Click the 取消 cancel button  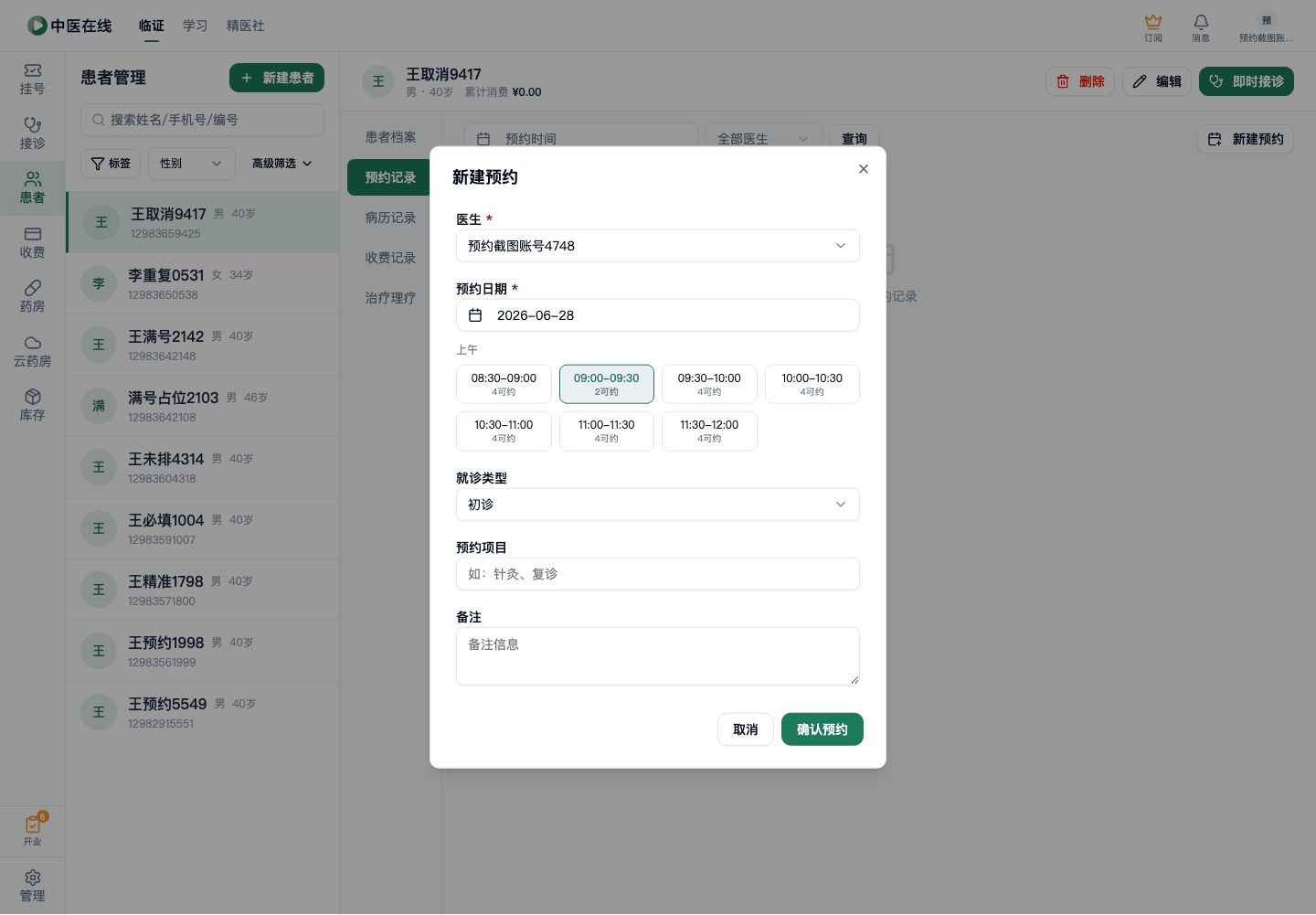coord(746,729)
